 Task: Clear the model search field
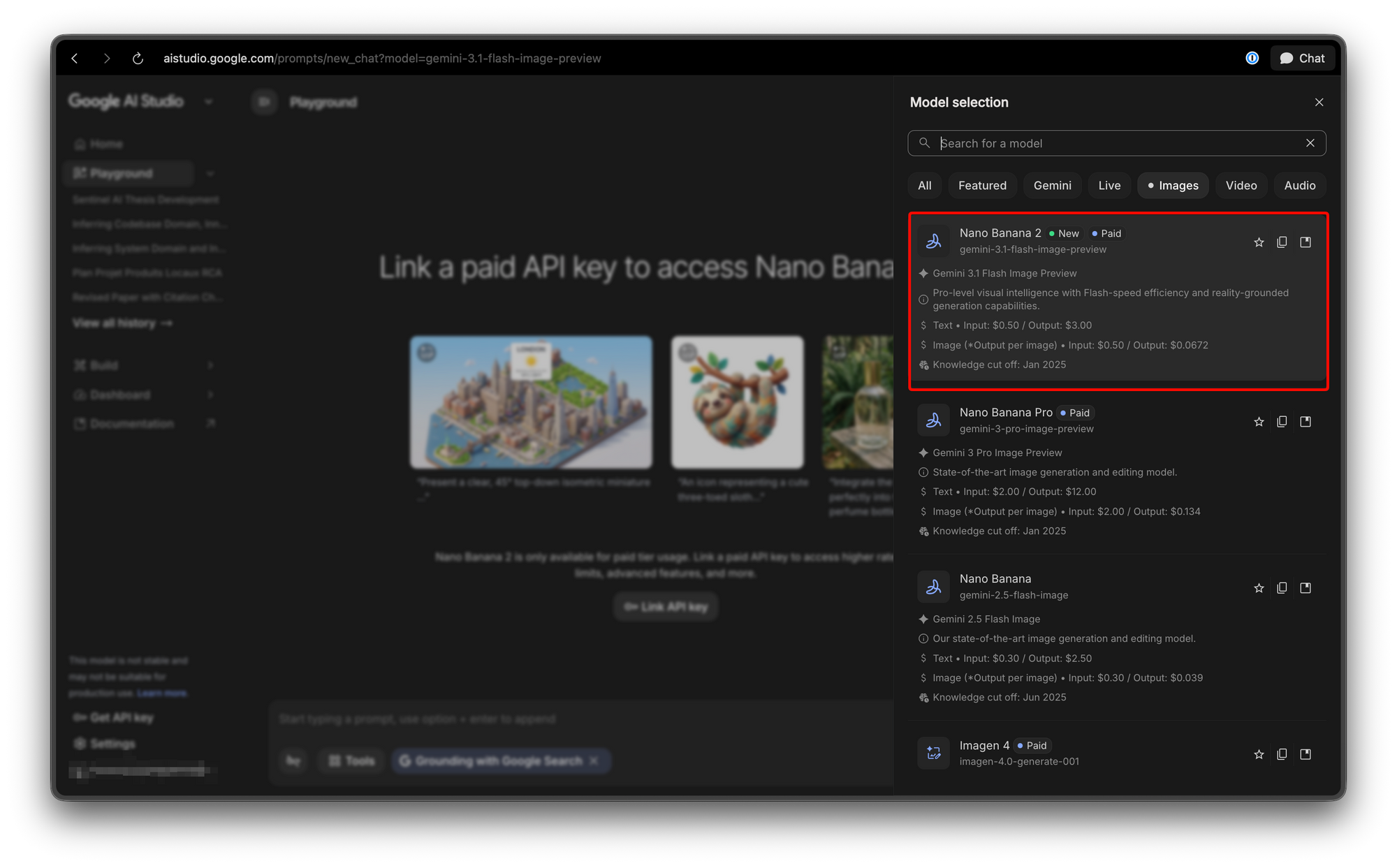(x=1310, y=143)
